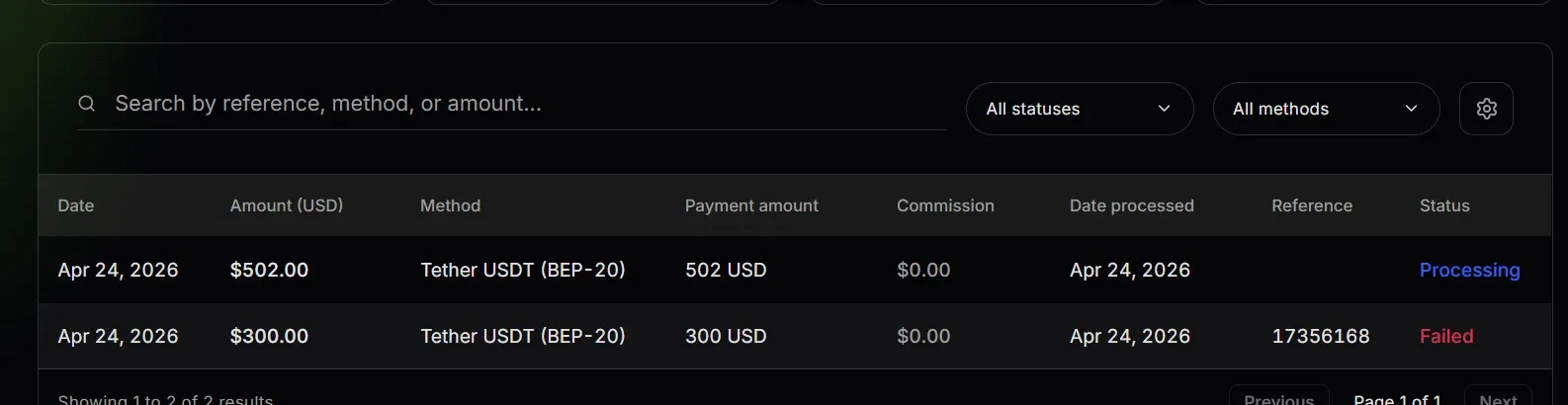Open the table settings gear icon
Screen dimensions: 1568x405
point(1486,109)
